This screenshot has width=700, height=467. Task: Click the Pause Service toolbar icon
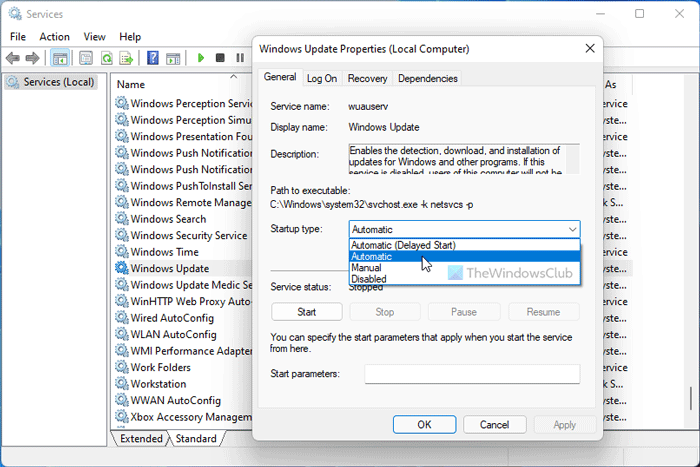click(240, 58)
